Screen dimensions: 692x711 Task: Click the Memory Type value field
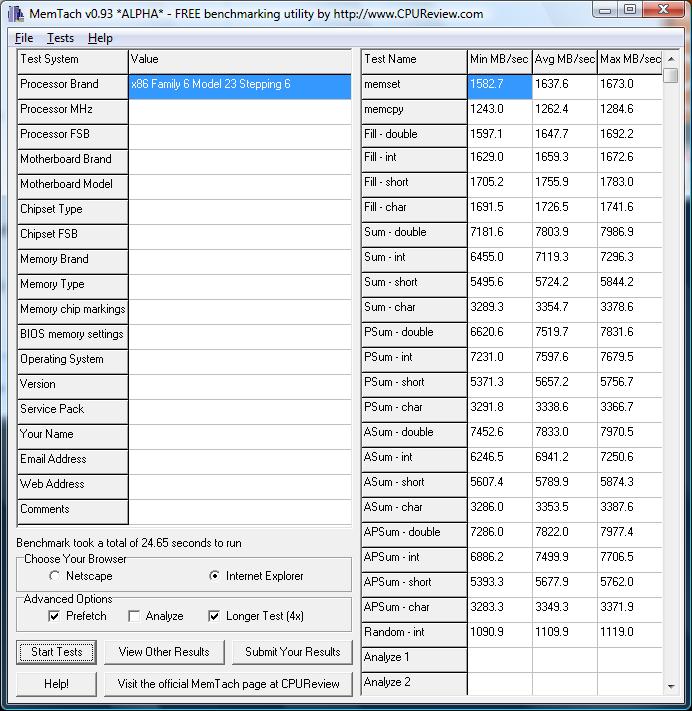240,287
